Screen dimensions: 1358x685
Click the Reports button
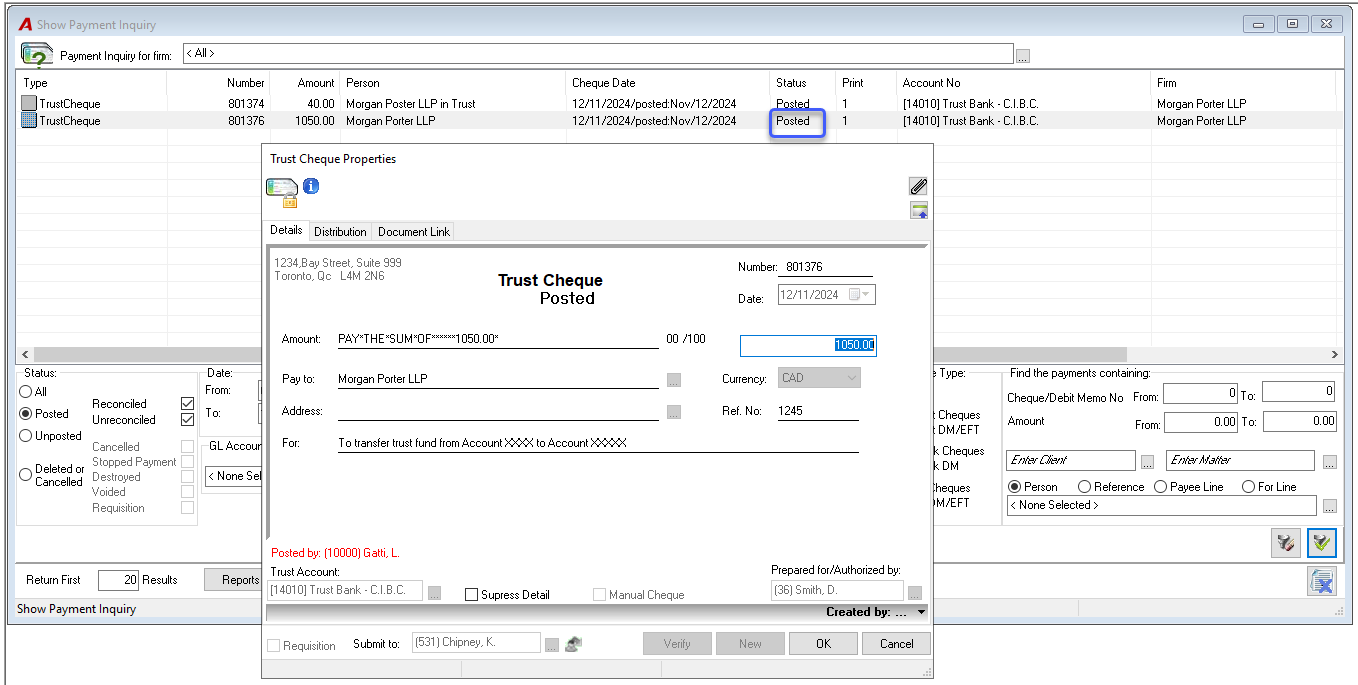240,580
